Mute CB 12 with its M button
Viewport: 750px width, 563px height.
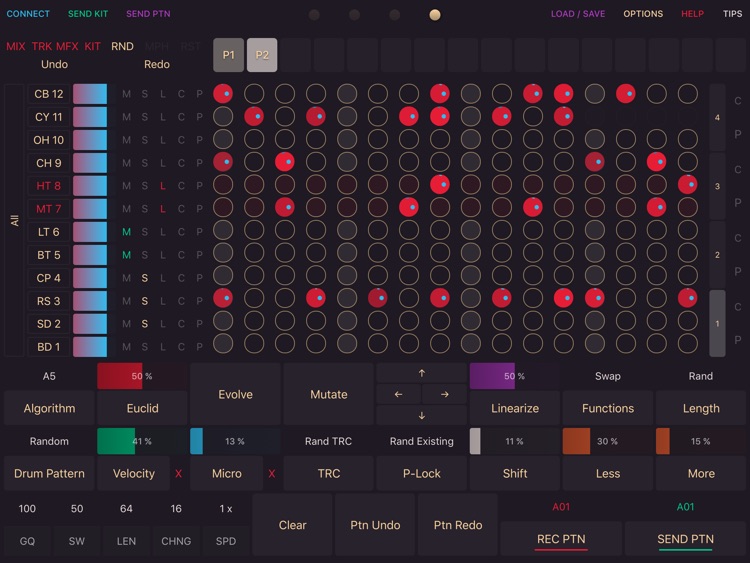126,94
